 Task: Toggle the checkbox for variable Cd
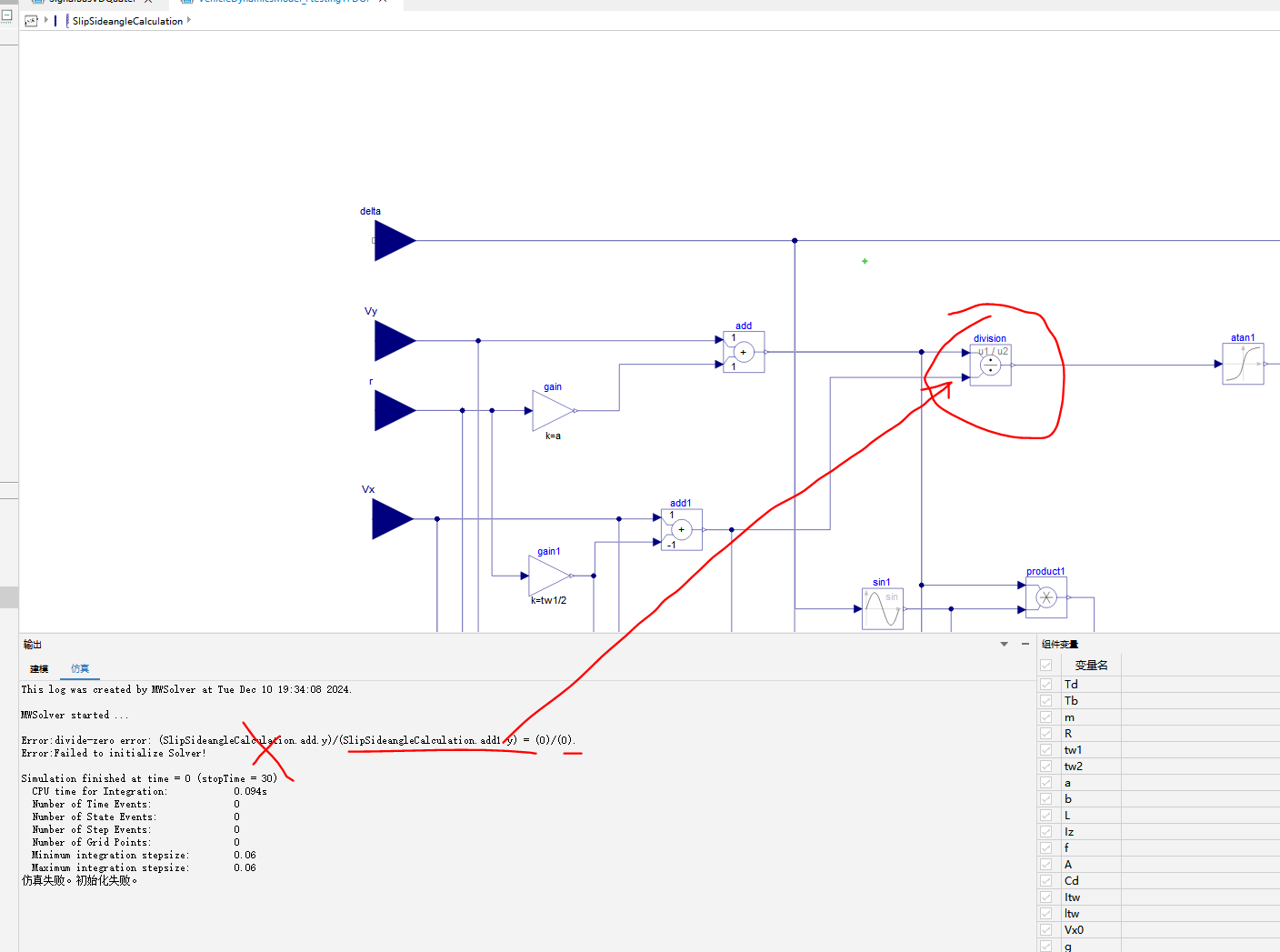(1046, 881)
